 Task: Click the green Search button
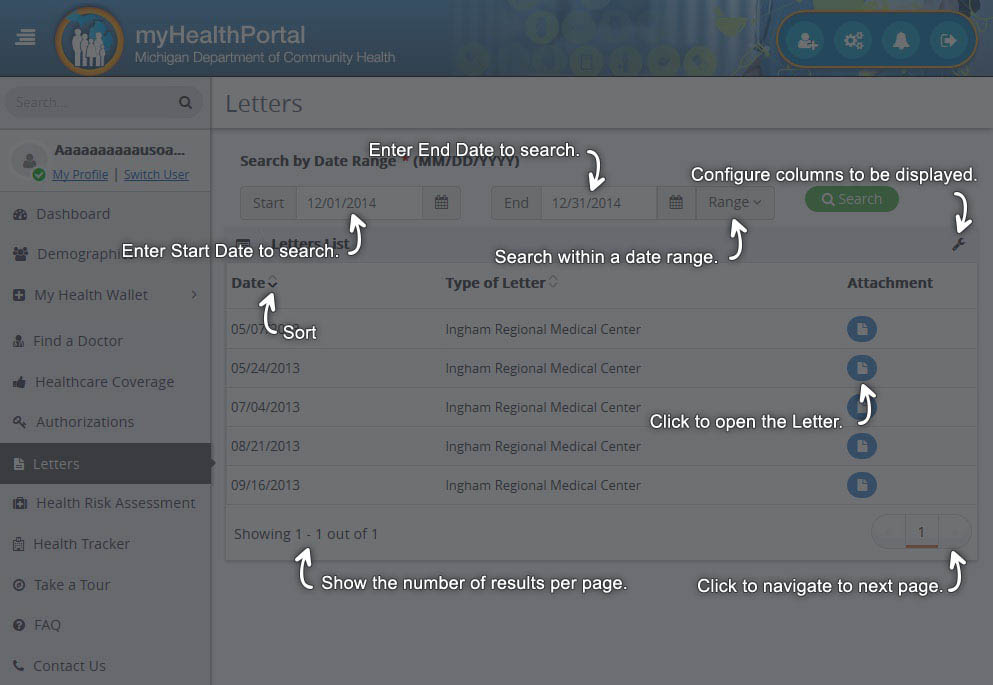pos(852,199)
